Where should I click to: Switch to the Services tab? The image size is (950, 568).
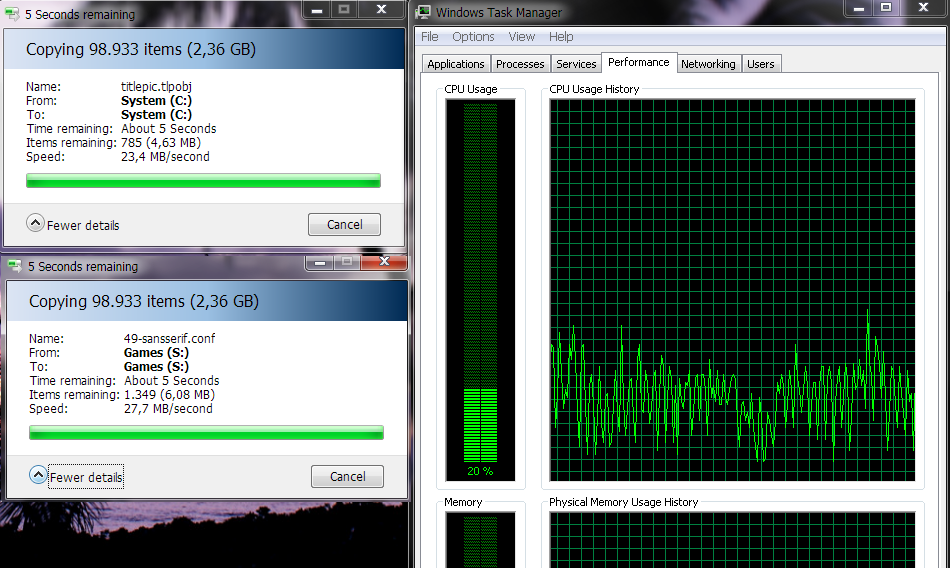point(576,64)
